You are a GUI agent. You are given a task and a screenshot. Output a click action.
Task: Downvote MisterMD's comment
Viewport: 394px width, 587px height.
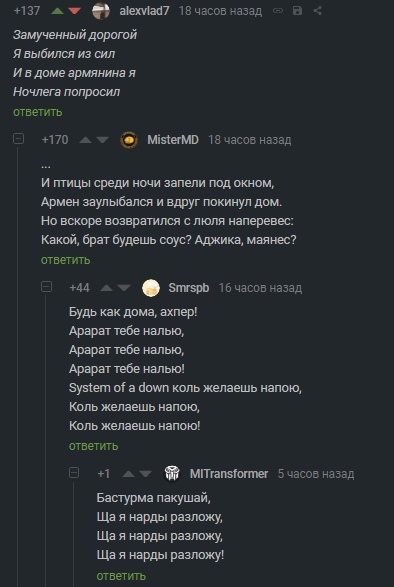tap(102, 140)
